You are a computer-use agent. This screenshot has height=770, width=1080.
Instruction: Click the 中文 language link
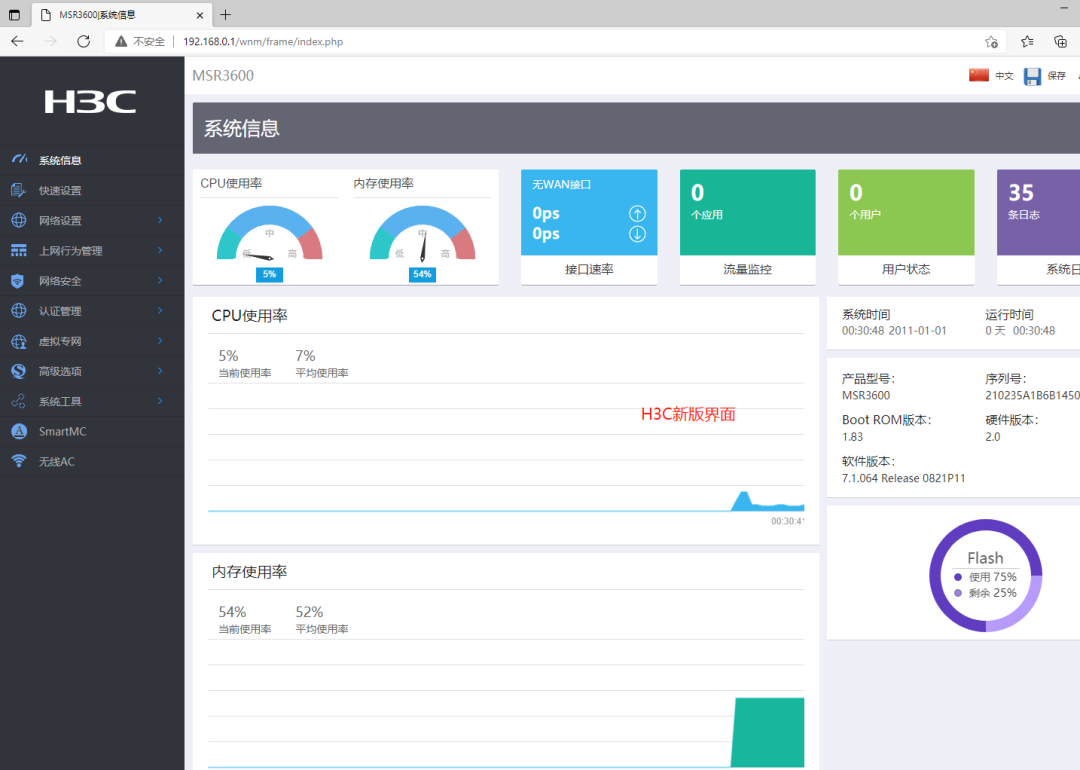(1004, 76)
